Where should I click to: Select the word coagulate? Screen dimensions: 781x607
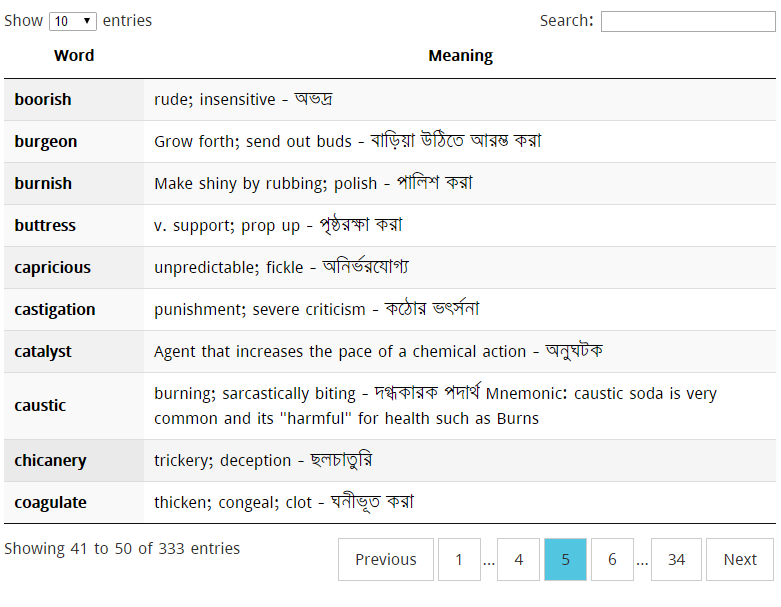50,502
